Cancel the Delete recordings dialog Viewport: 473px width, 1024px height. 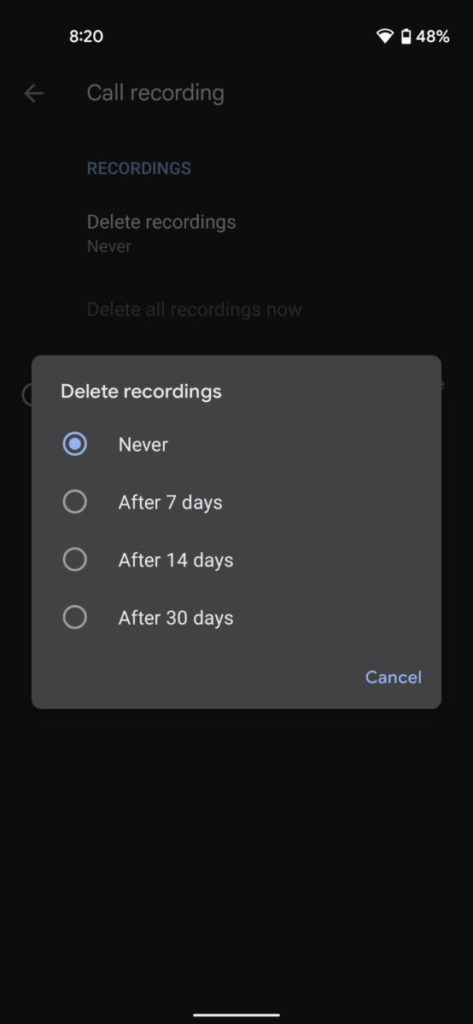click(x=393, y=677)
